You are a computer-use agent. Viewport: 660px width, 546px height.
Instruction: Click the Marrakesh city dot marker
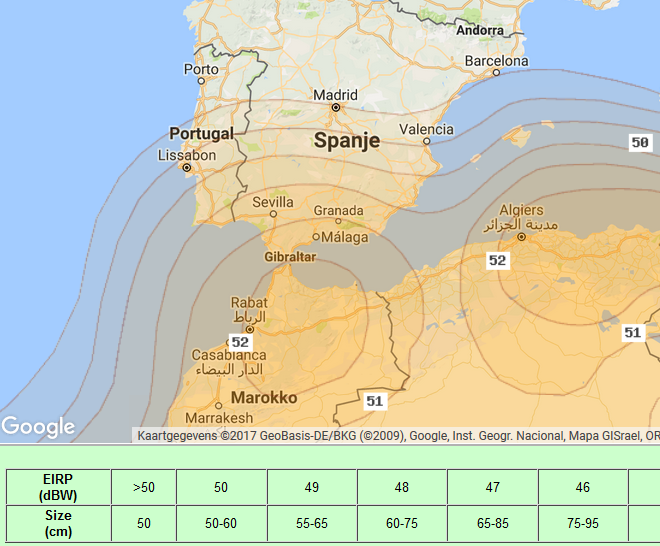(218, 405)
